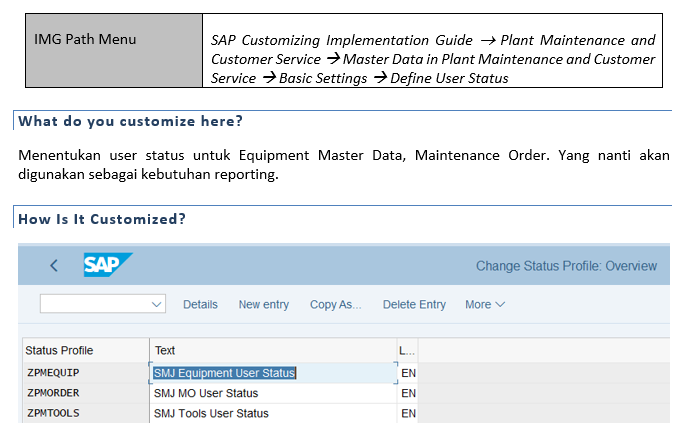Open Details of selected entry
681x427 pixels.
[x=200, y=305]
